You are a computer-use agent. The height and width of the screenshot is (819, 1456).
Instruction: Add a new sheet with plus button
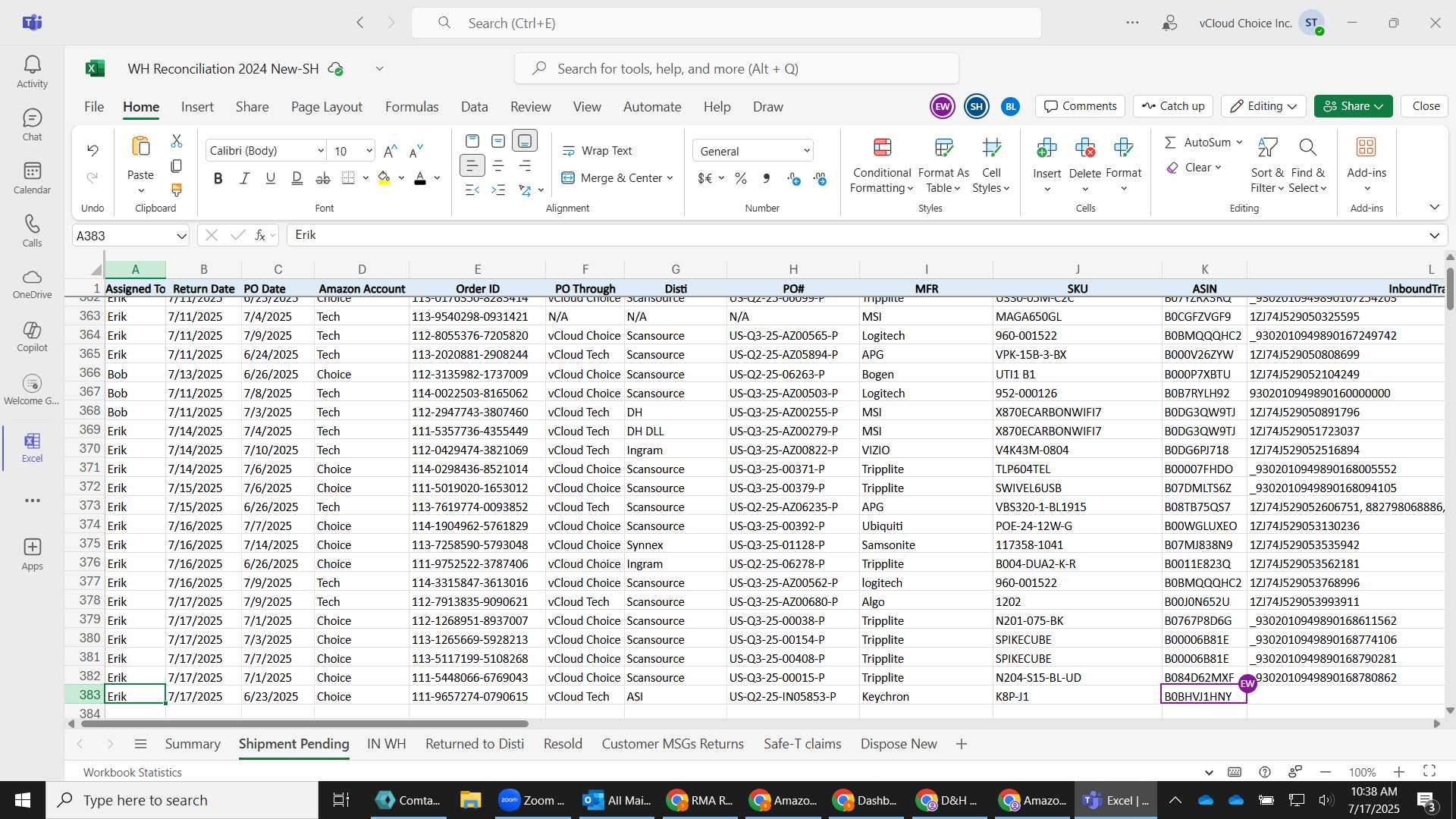click(961, 744)
